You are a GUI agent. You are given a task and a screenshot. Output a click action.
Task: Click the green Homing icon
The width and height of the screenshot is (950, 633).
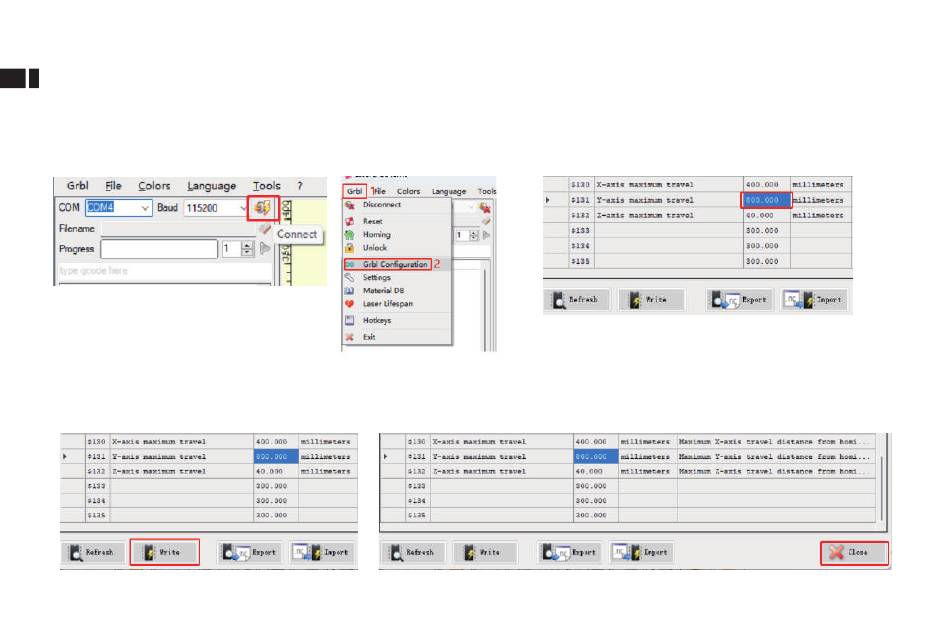click(x=350, y=234)
